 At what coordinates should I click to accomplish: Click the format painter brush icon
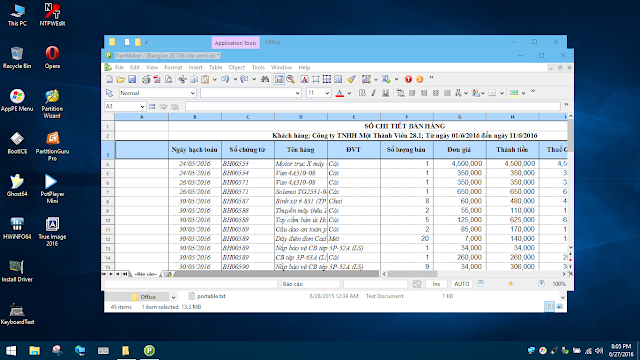(x=351, y=79)
